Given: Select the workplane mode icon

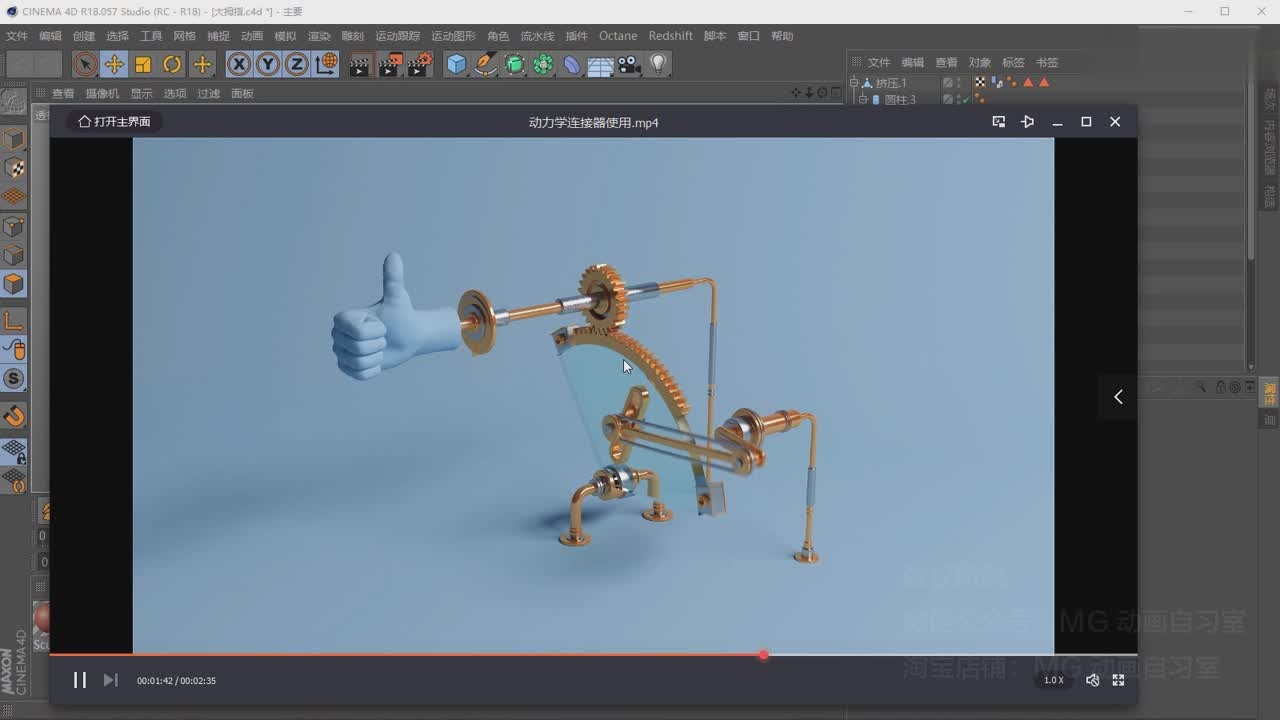Looking at the screenshot, I should click(x=13, y=196).
